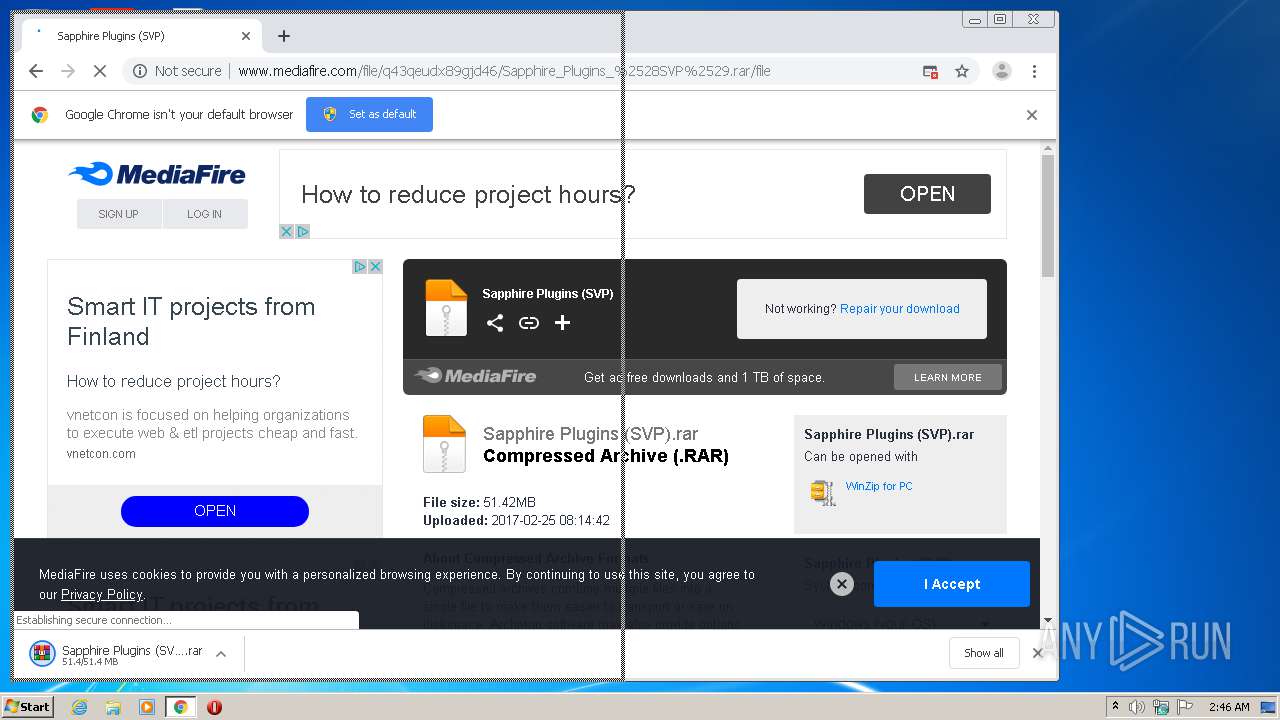Close the downloads bar
This screenshot has width=1280, height=720.
click(x=1037, y=653)
